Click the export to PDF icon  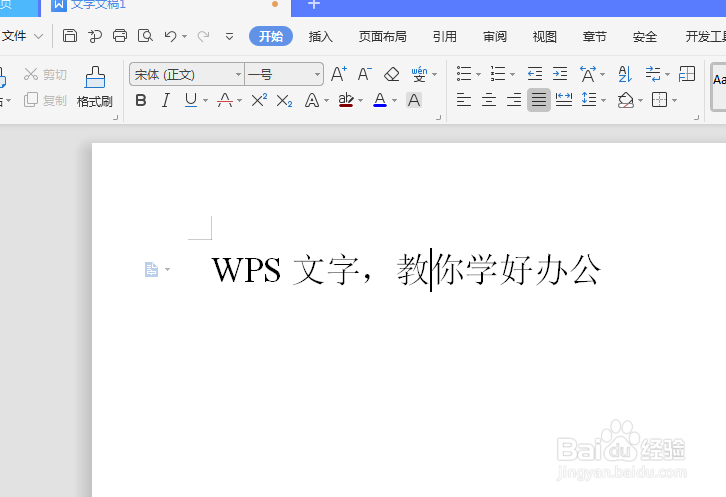95,36
